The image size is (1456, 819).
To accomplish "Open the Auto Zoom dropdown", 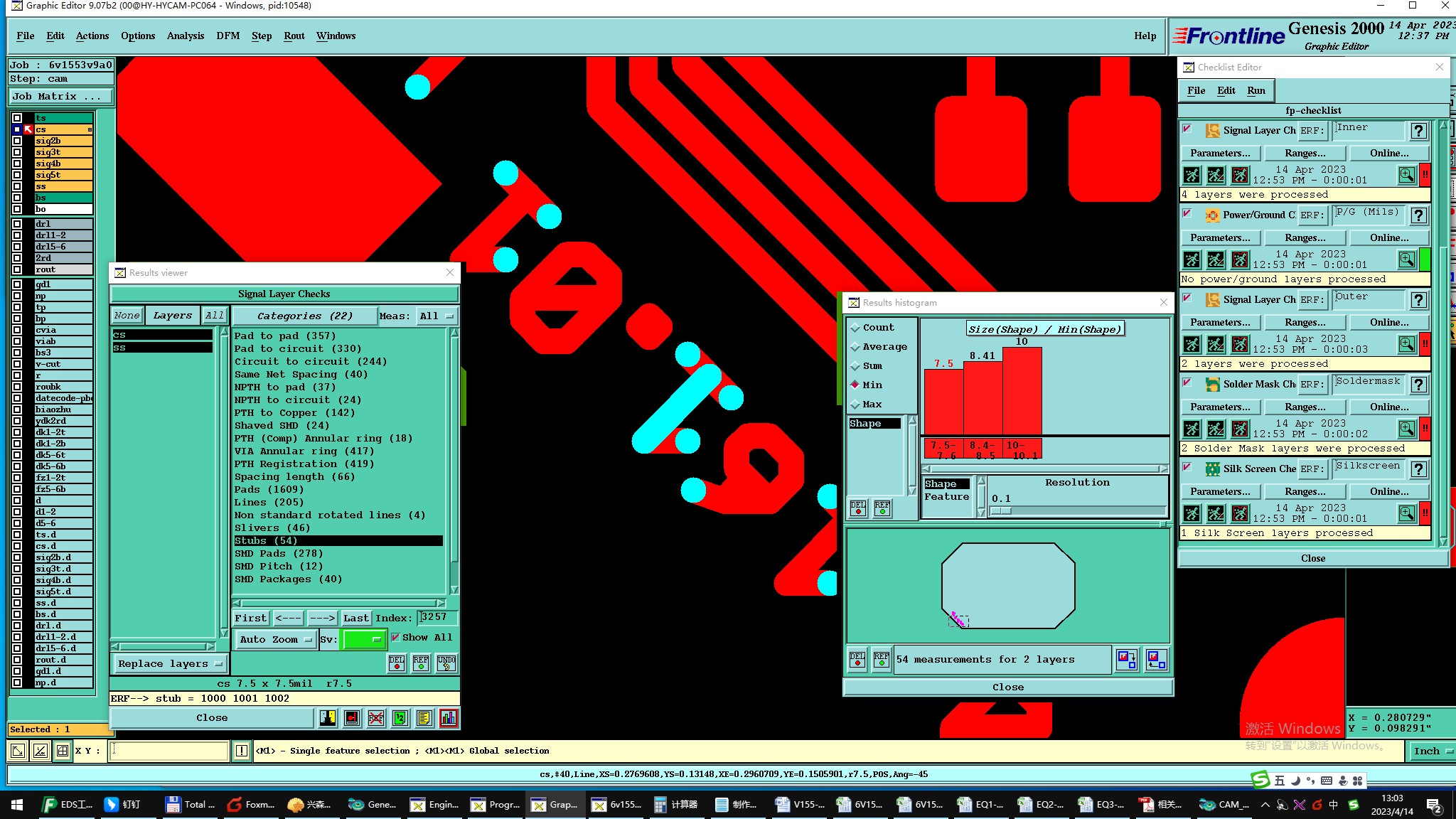I will click(x=276, y=640).
